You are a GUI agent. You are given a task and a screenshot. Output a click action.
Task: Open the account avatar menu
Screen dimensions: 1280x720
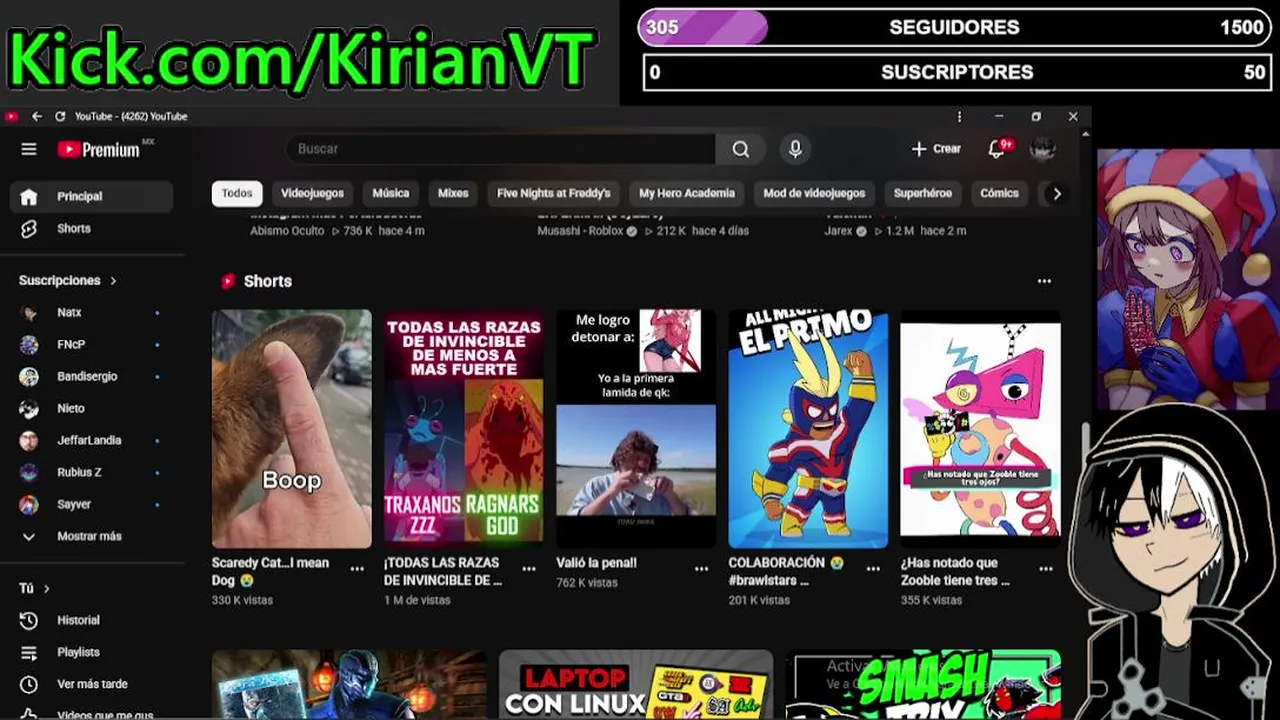1043,149
